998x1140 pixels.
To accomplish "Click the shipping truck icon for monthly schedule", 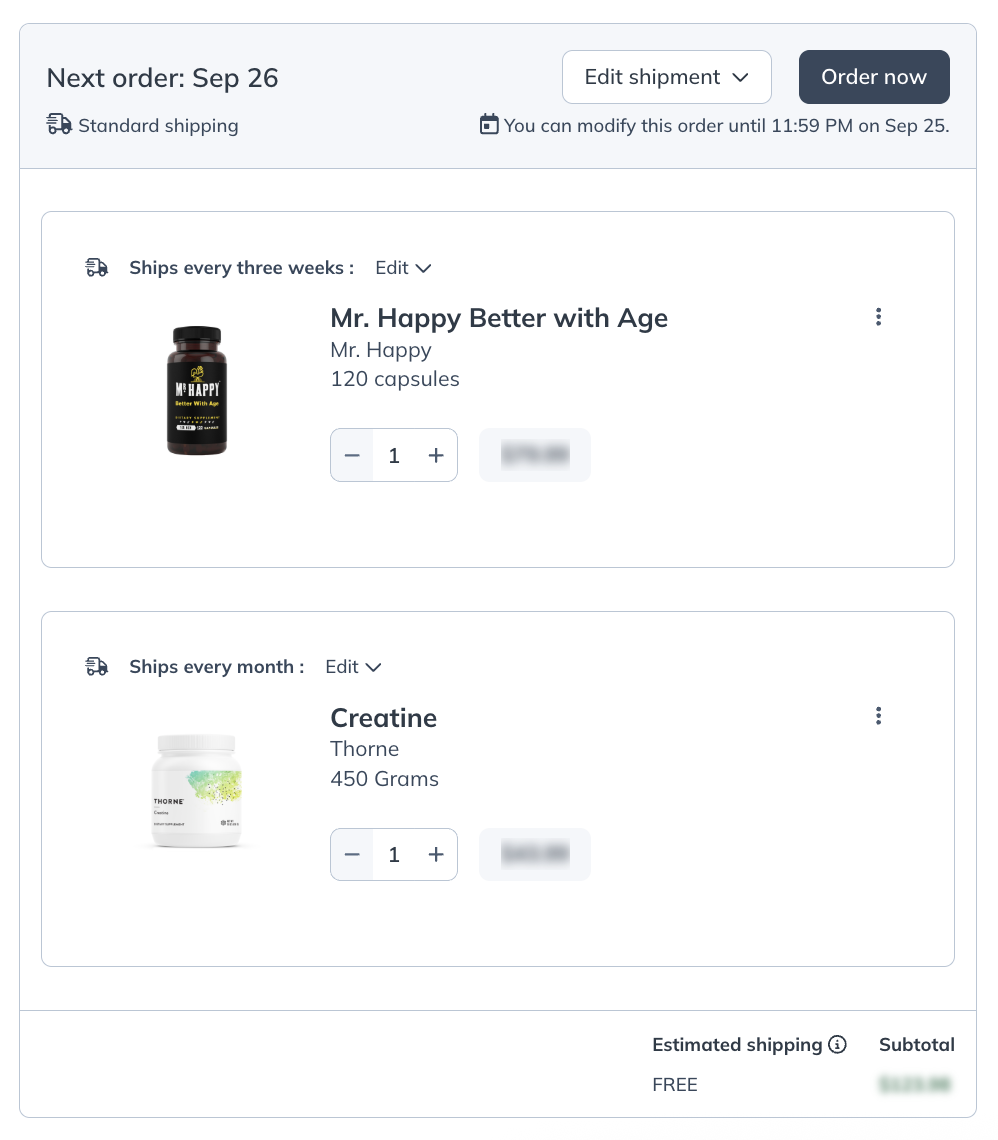I will click(97, 666).
